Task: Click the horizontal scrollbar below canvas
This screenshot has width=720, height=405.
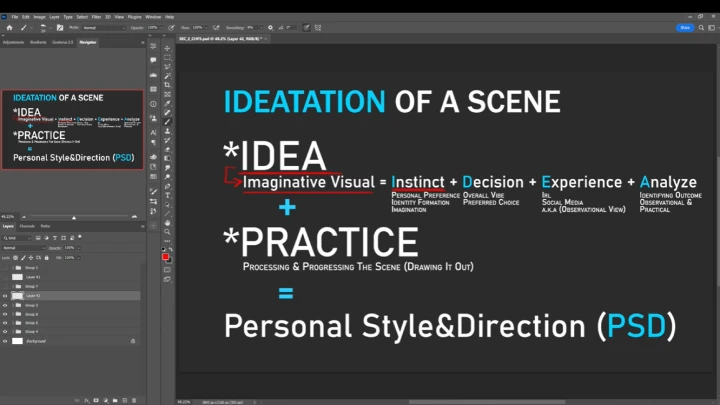Action: click(487, 402)
